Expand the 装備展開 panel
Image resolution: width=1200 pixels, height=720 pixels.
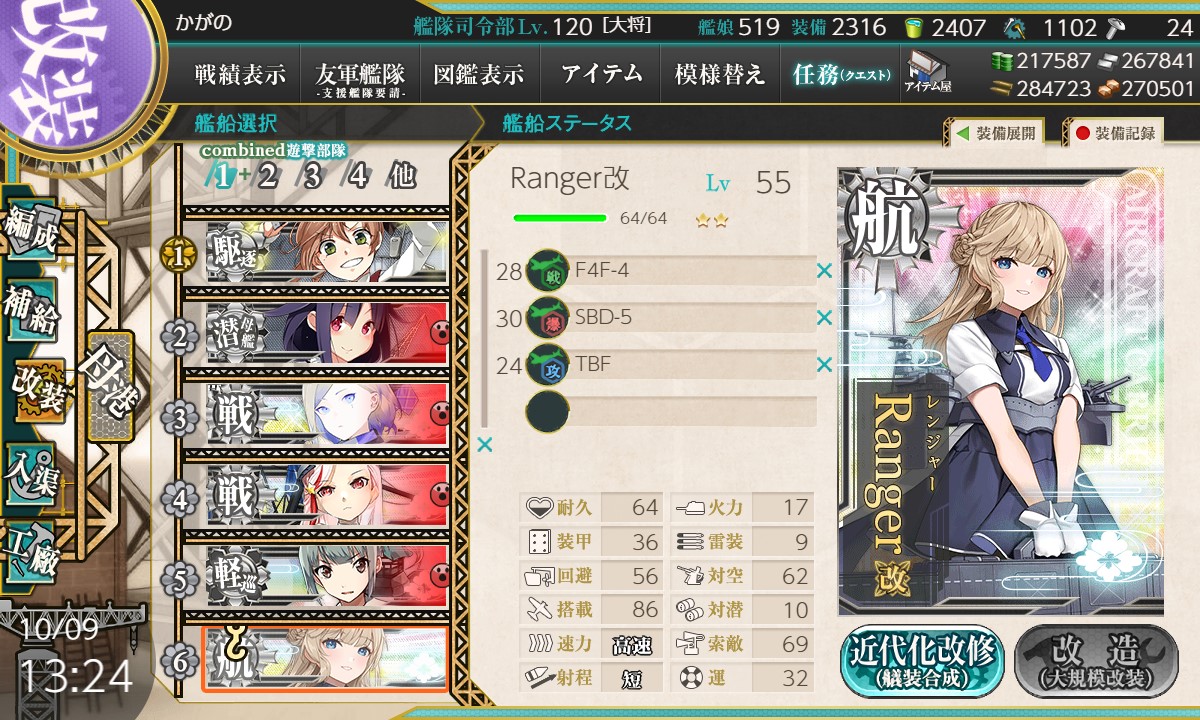pos(994,132)
